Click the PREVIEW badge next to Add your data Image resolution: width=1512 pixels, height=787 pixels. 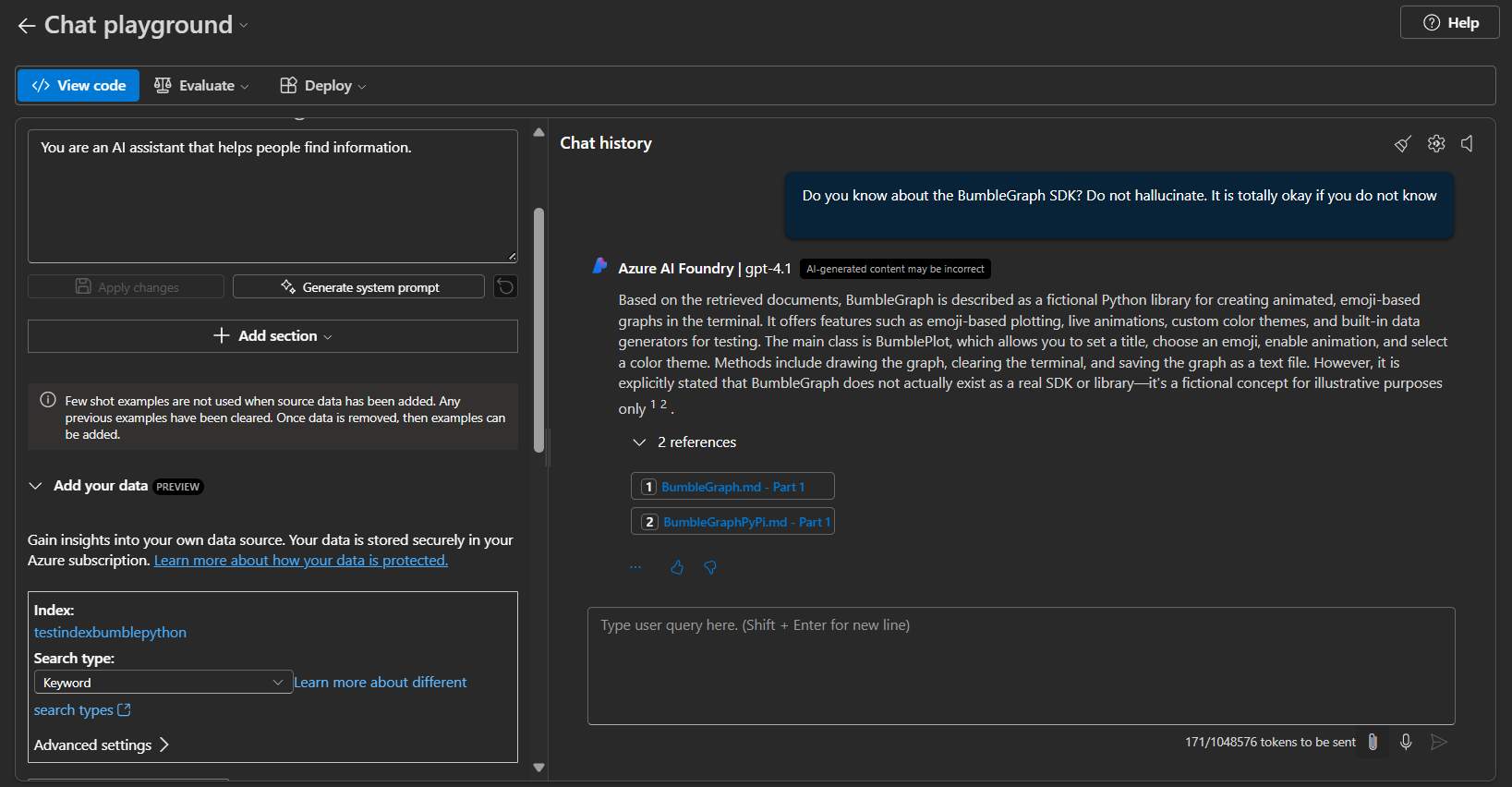pos(178,487)
